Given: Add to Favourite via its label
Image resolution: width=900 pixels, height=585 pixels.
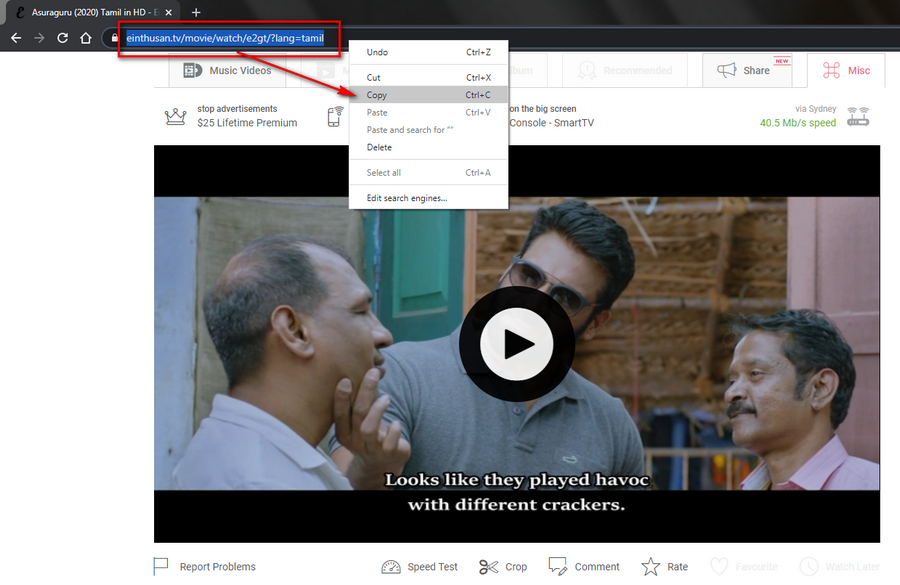Looking at the screenshot, I should (757, 567).
